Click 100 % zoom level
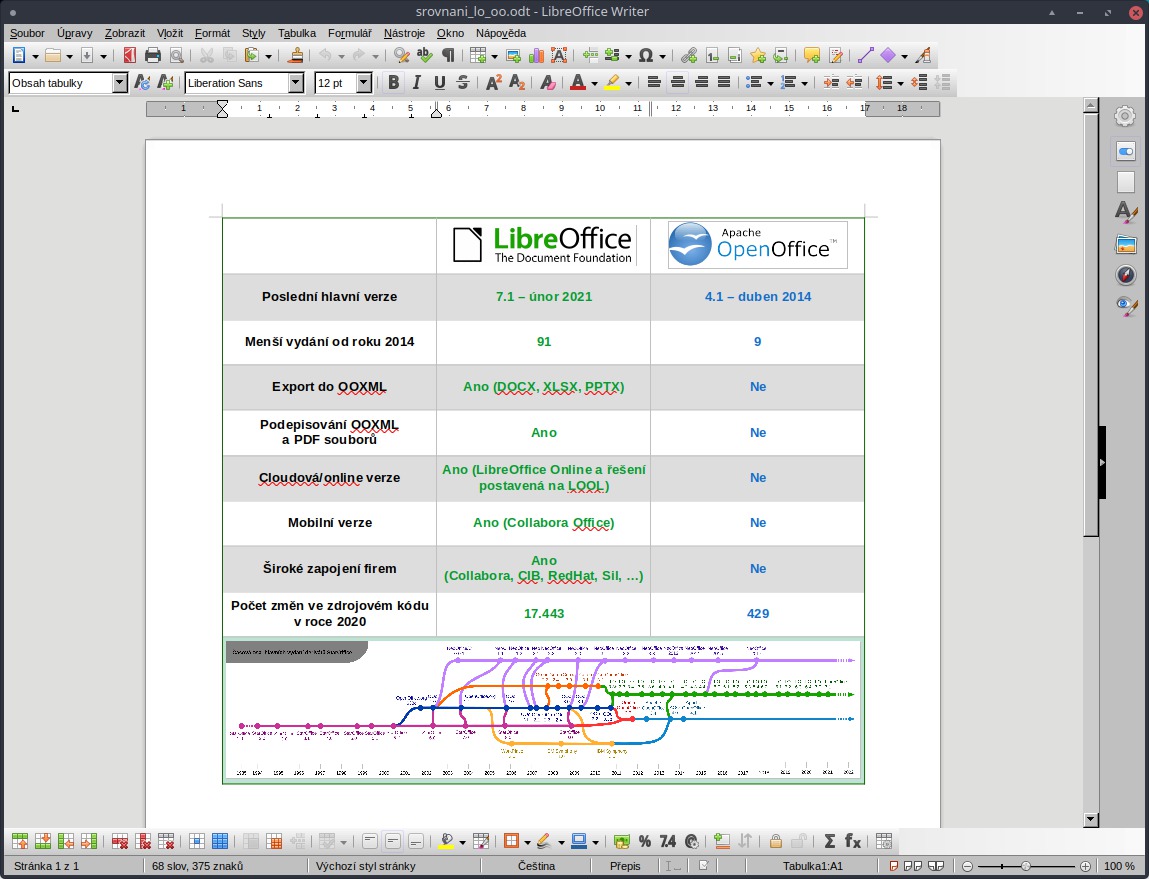The width and height of the screenshot is (1149, 879). pos(1119,866)
